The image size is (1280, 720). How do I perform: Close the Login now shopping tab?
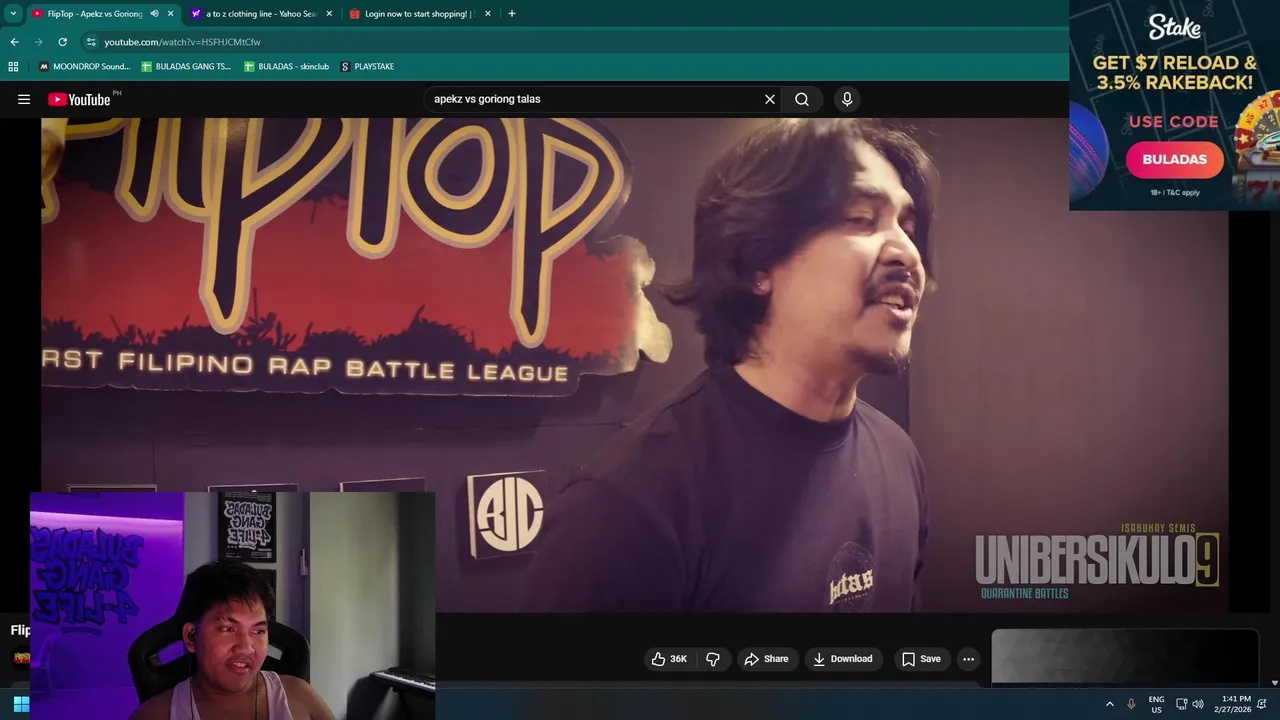pos(488,14)
